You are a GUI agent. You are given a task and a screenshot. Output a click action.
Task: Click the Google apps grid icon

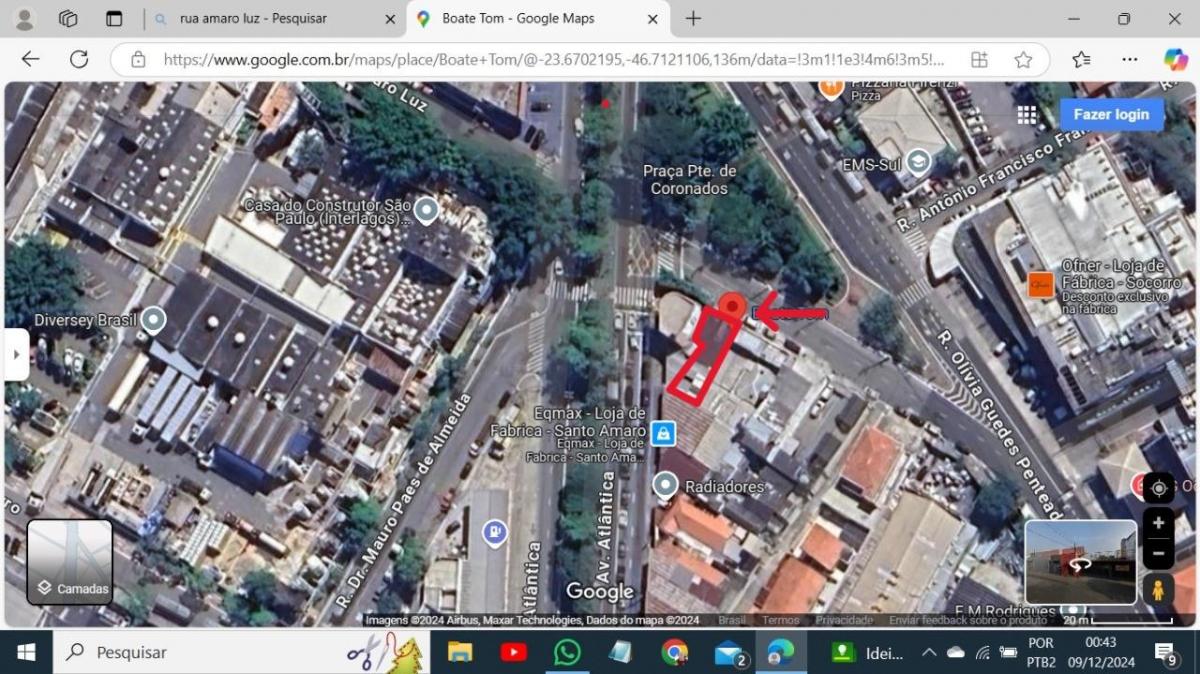[x=1027, y=115]
